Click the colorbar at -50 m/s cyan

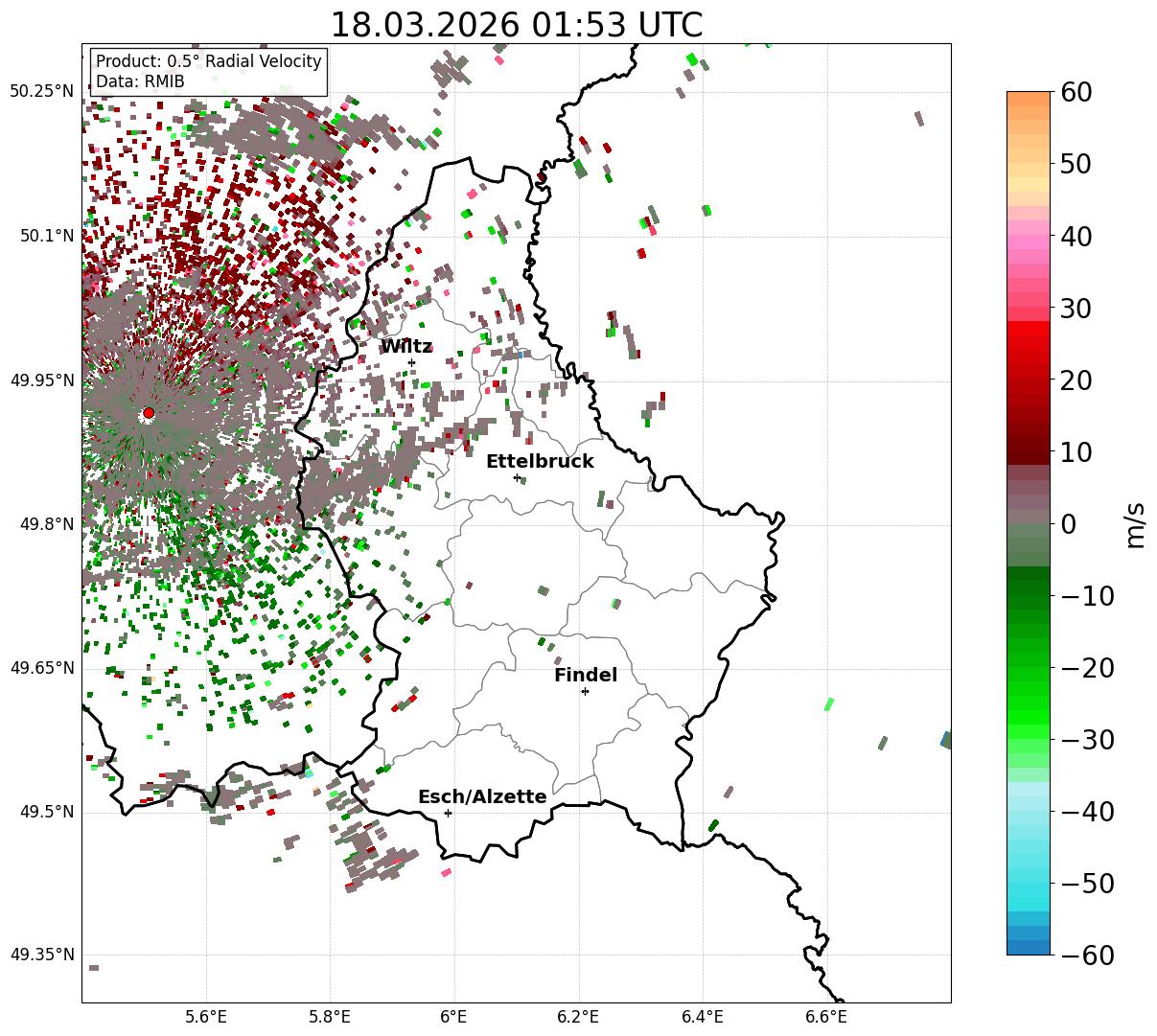[1029, 883]
